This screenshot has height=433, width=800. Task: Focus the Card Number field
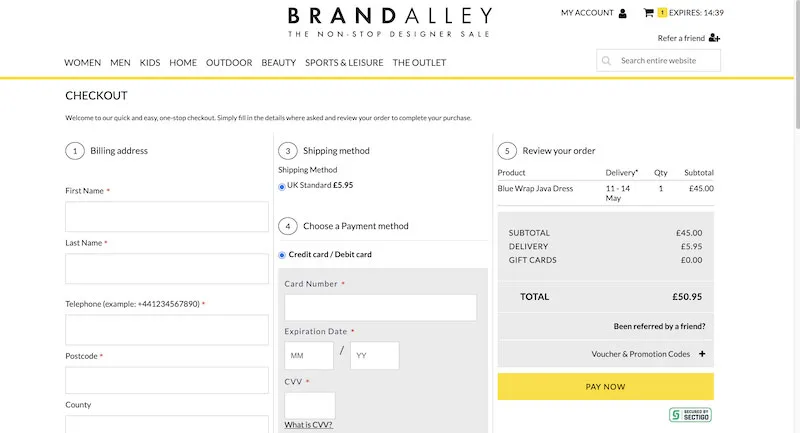click(381, 308)
